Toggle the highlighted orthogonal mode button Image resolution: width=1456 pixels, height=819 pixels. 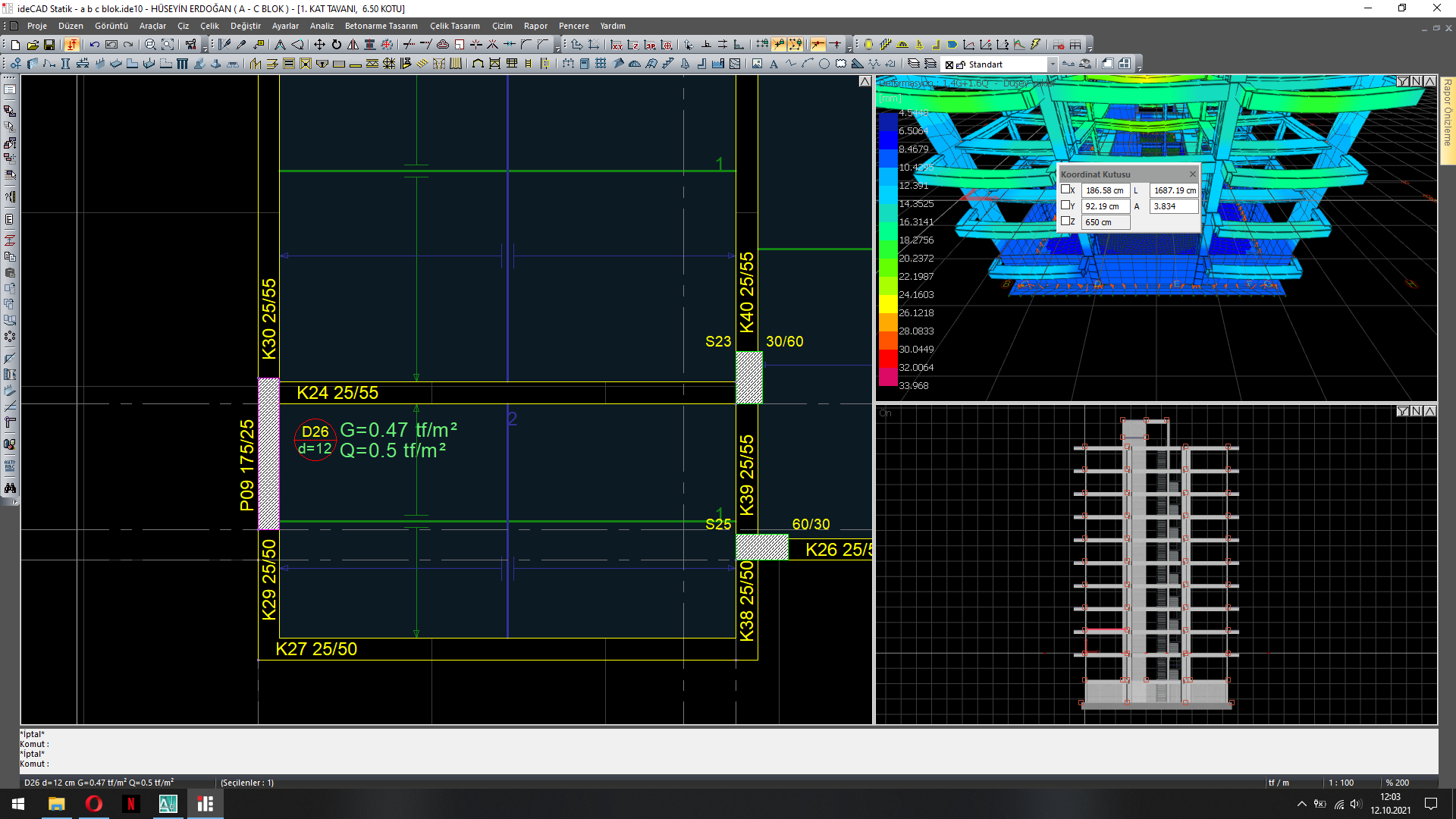pos(72,45)
